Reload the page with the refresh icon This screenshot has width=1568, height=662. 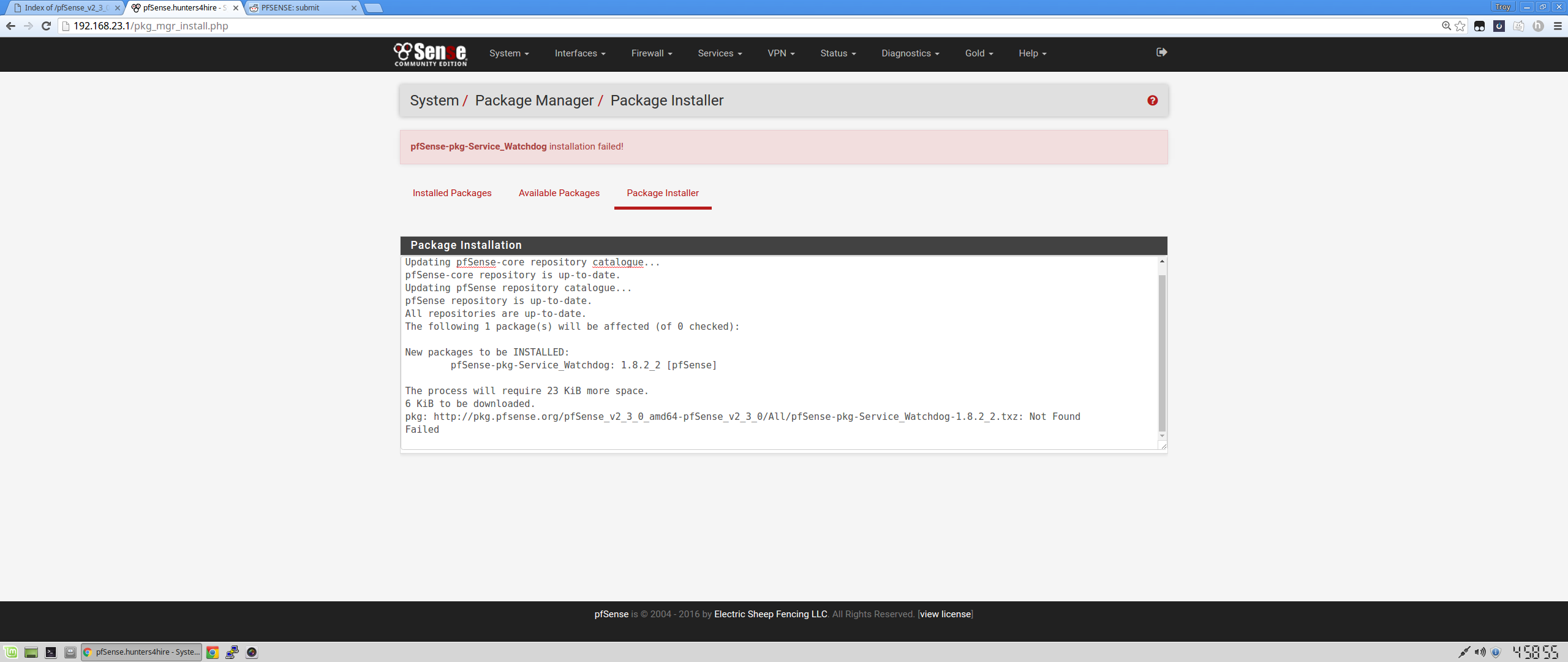click(x=46, y=26)
